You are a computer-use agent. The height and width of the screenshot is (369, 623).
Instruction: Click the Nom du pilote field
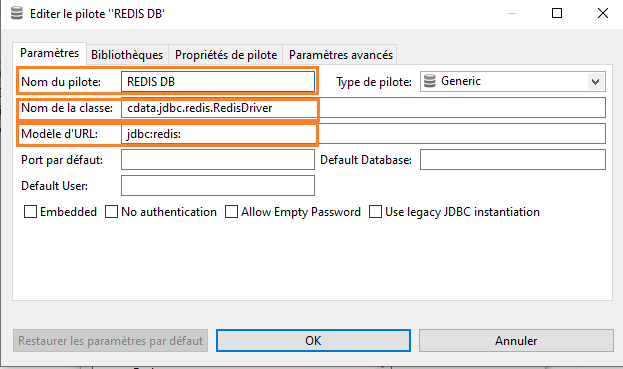click(218, 81)
